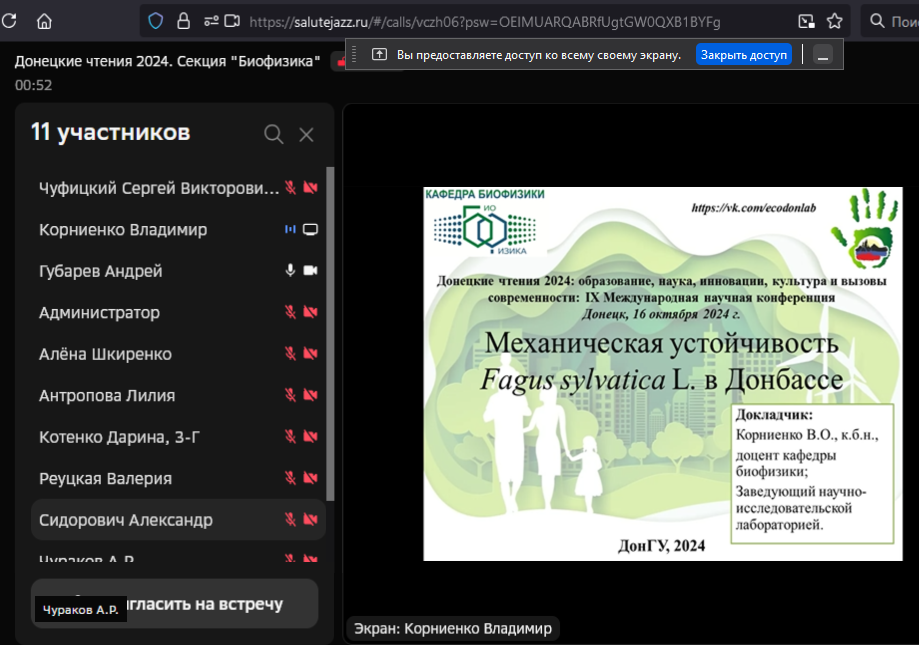Viewport: 919px width, 645px height.
Task: Stop sharing with Закрыть доступ button
Action: 744,55
